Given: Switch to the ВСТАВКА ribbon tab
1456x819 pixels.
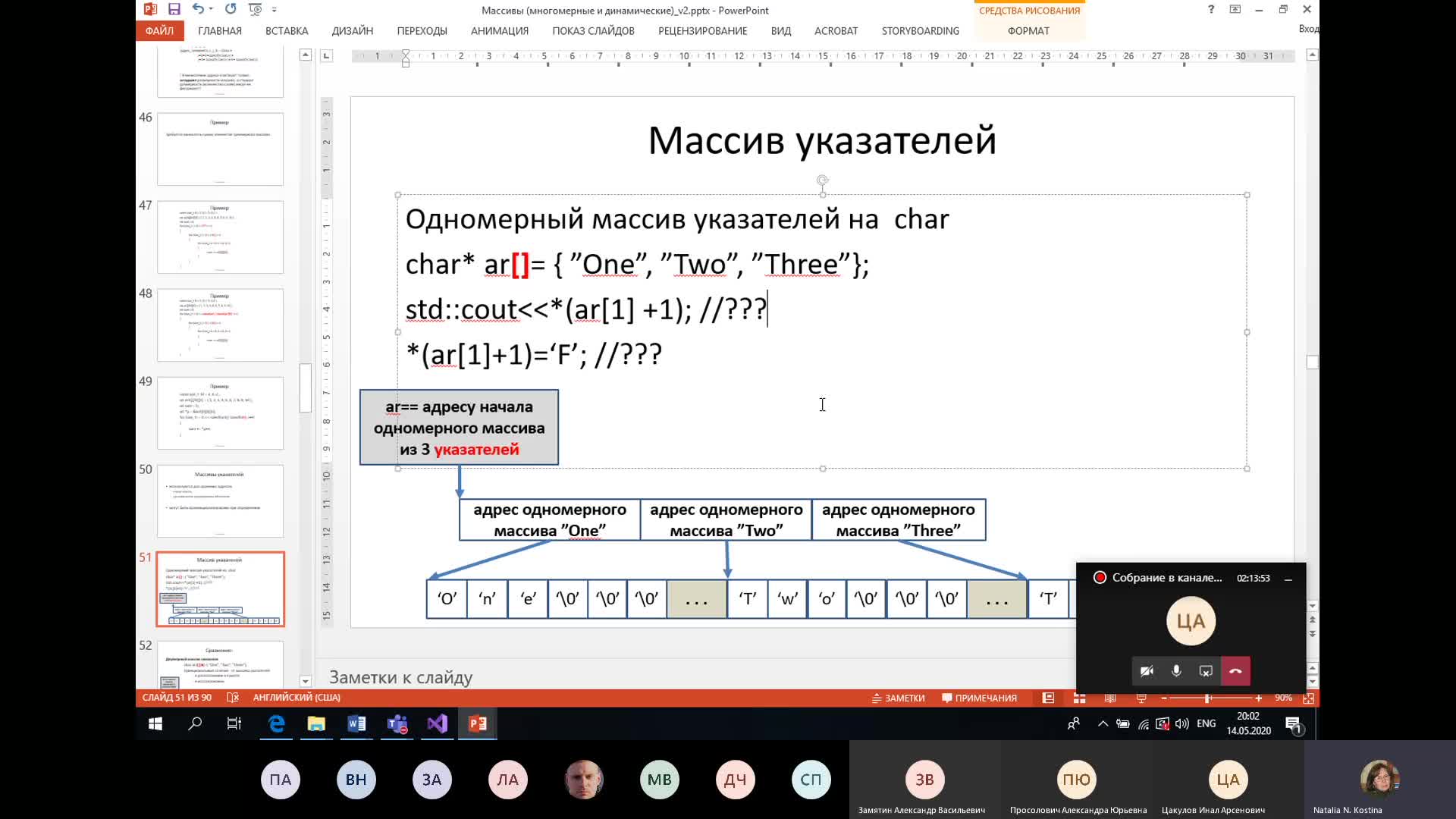Looking at the screenshot, I should pos(287,30).
